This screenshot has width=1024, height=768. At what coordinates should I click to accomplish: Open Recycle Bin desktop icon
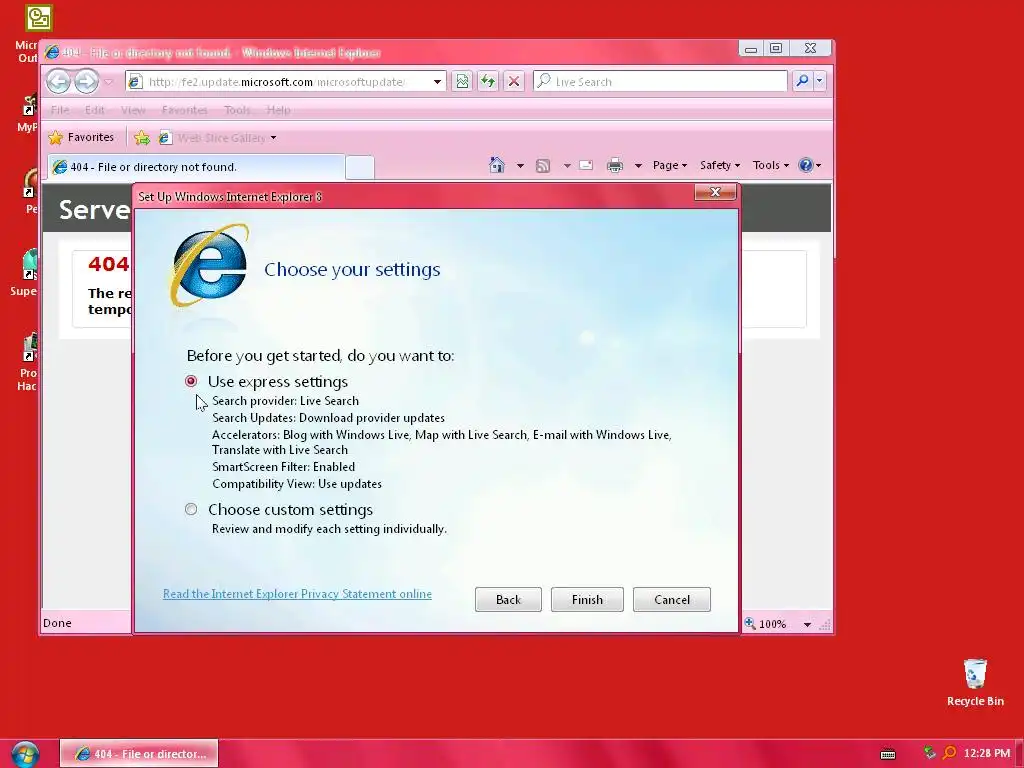coord(975,682)
